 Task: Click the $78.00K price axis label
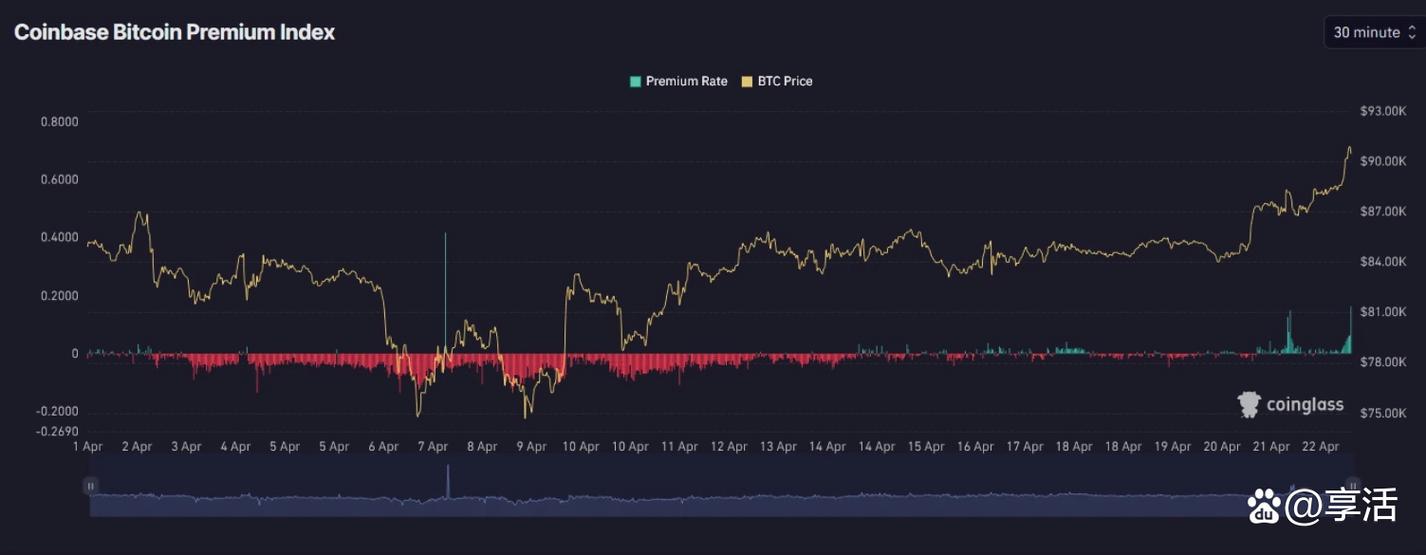point(1384,362)
